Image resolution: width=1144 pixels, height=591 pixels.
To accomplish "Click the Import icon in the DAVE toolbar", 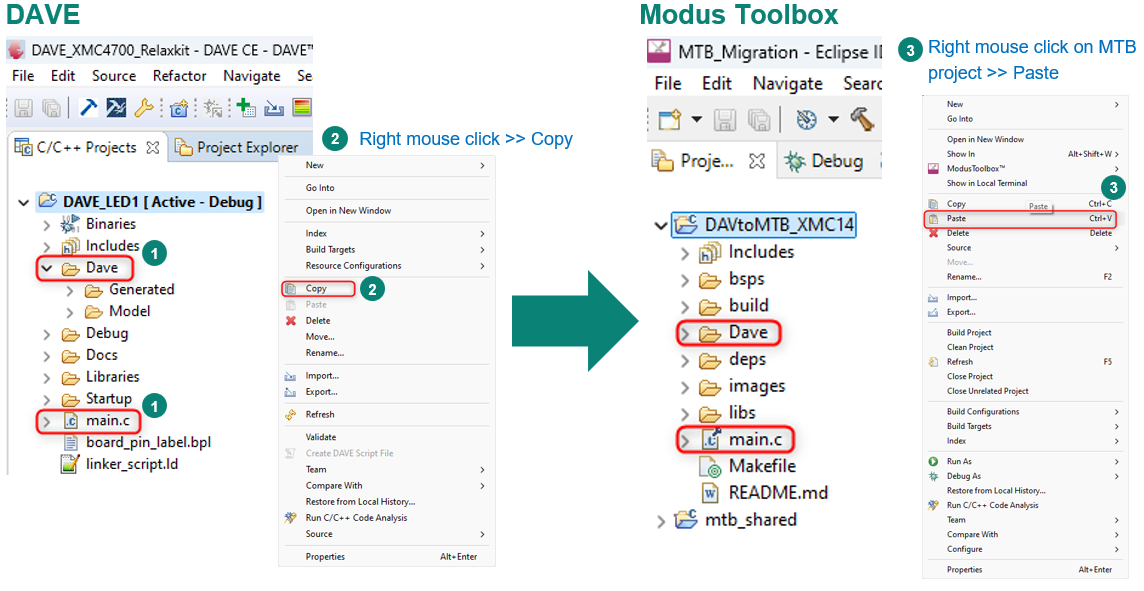I will coord(275,107).
